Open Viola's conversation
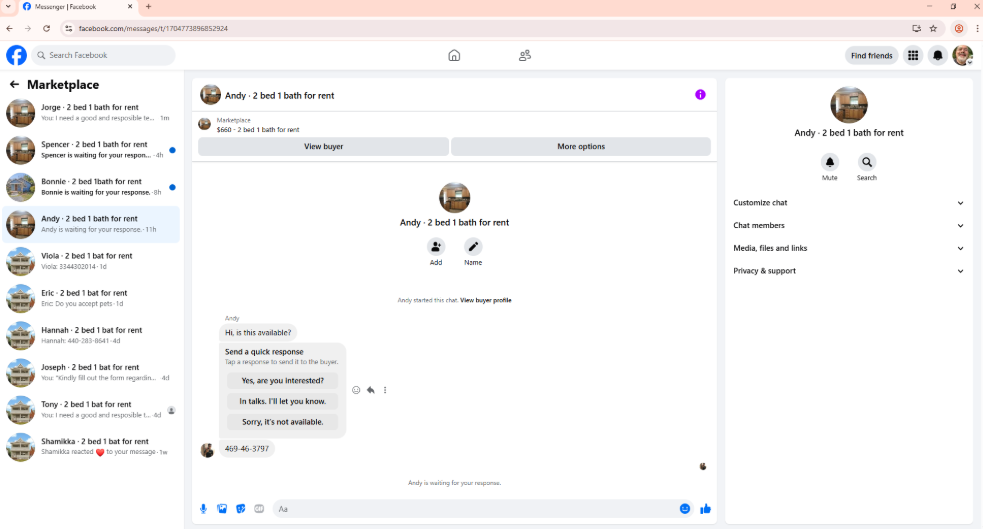Screen dimensions: 983x529 [x=92, y=261]
